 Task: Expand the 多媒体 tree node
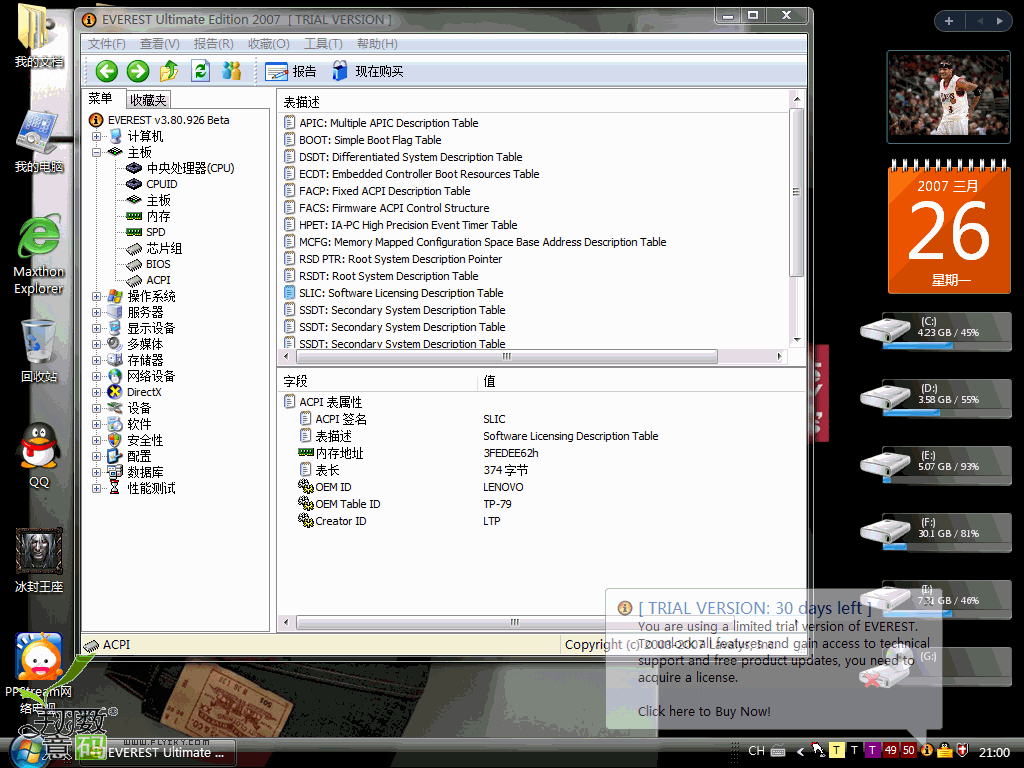point(96,344)
